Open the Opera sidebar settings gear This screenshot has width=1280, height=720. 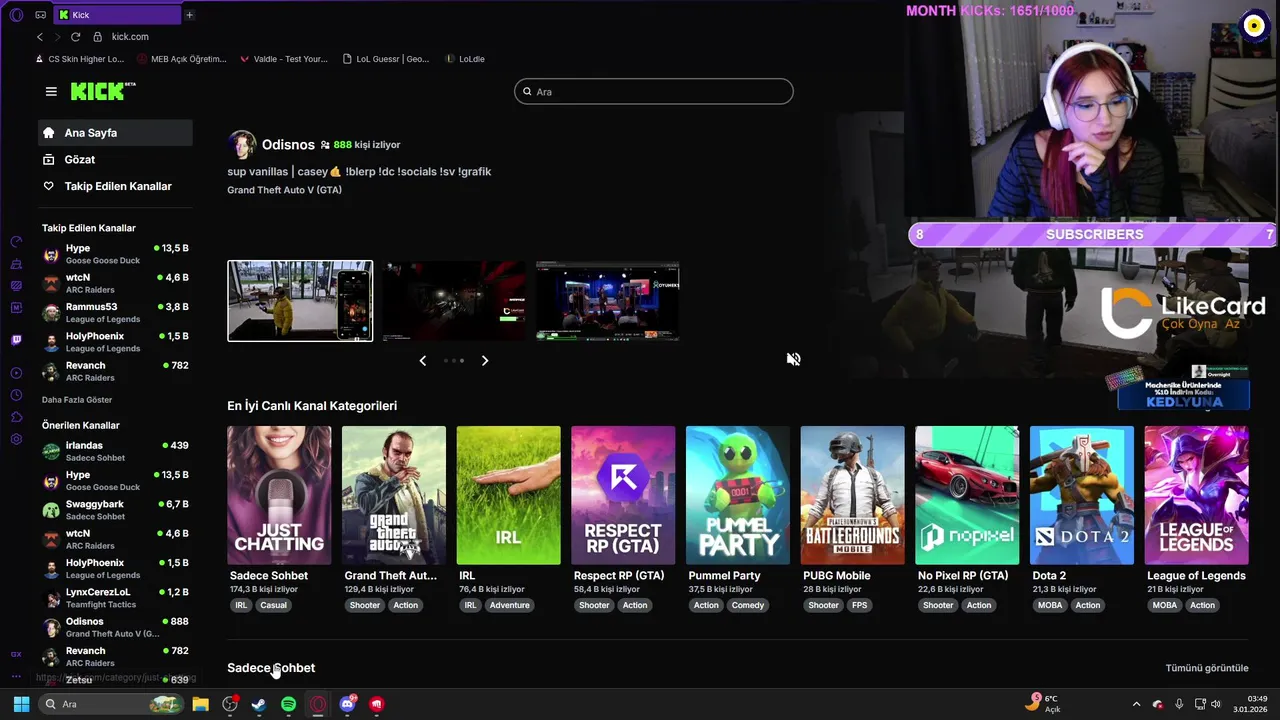(16, 439)
